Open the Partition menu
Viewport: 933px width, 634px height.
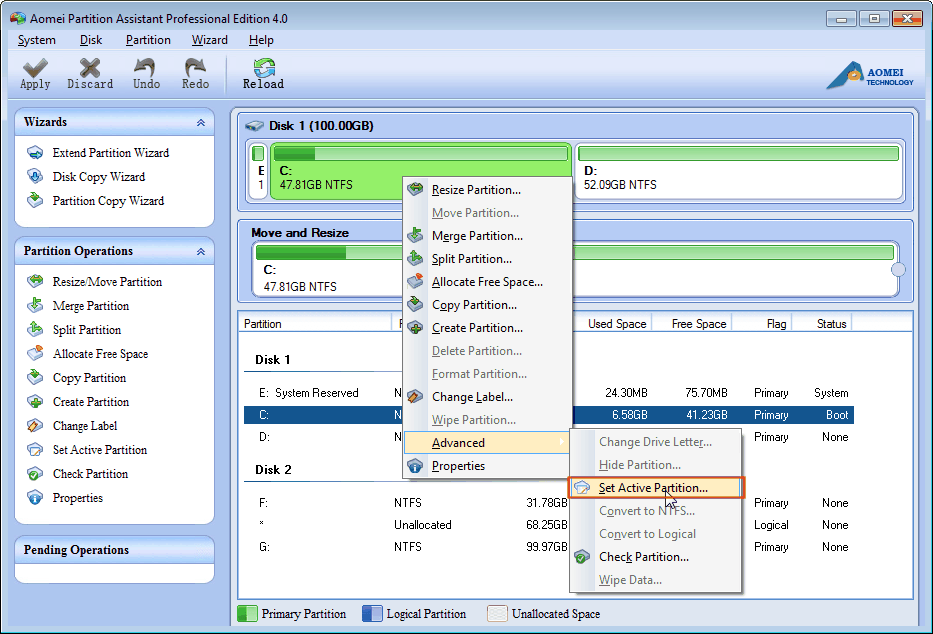click(x=148, y=40)
